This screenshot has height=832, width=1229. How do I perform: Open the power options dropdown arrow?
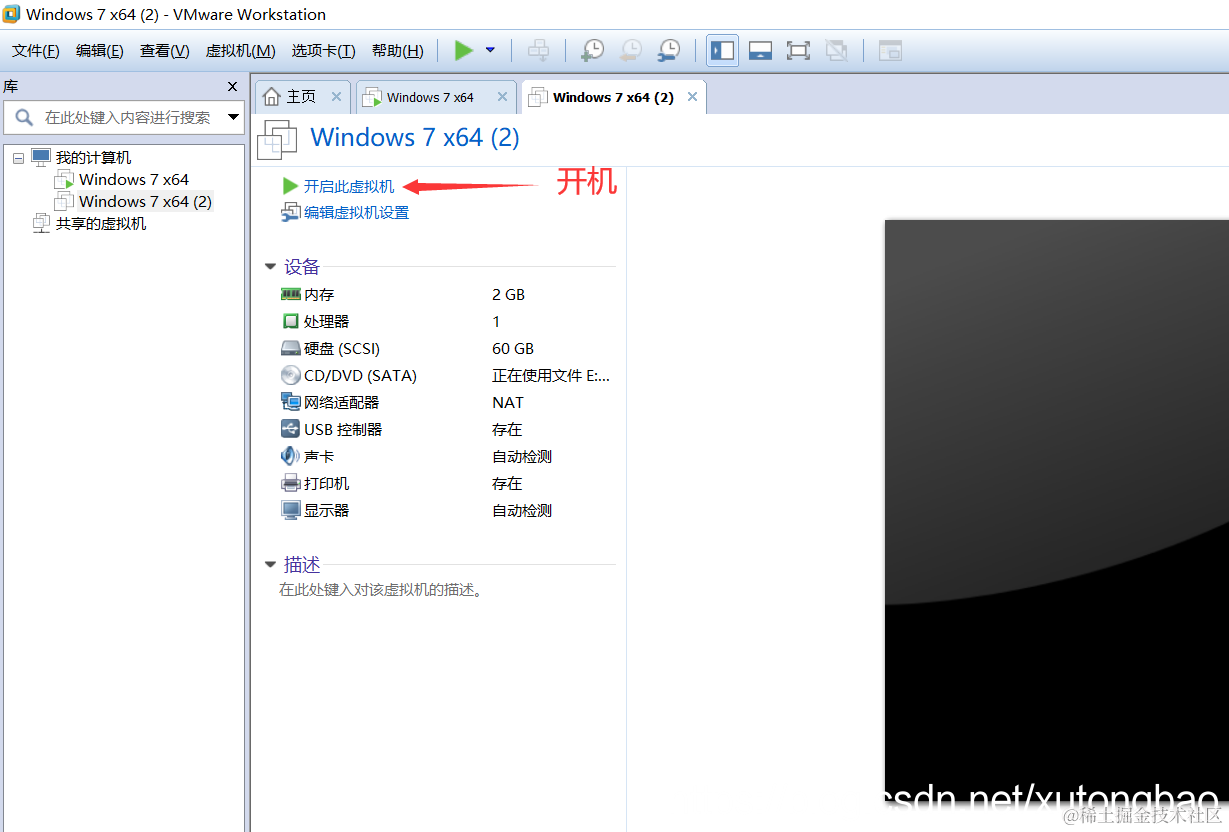click(490, 50)
